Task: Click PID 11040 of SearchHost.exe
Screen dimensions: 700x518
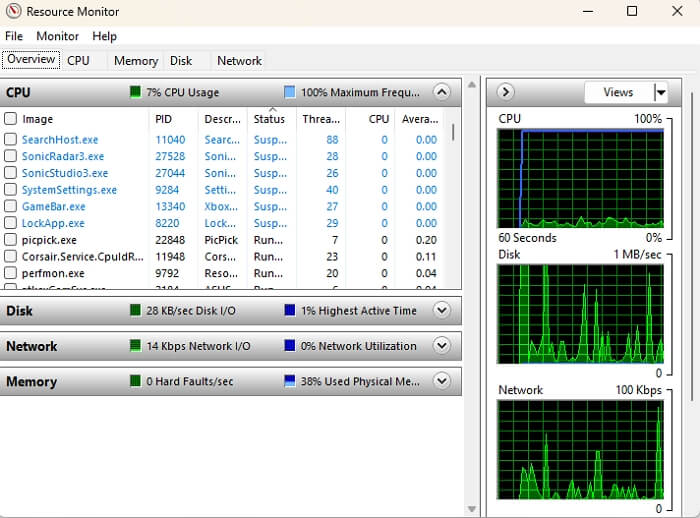Action: (x=170, y=140)
